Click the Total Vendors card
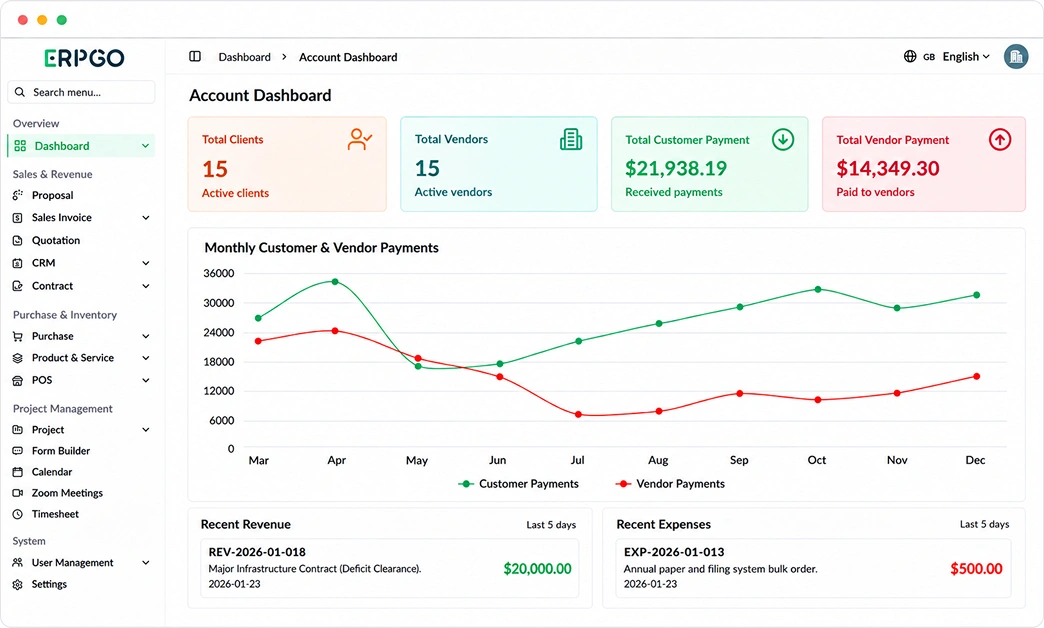The height and width of the screenshot is (628, 1044). pyautogui.click(x=499, y=164)
